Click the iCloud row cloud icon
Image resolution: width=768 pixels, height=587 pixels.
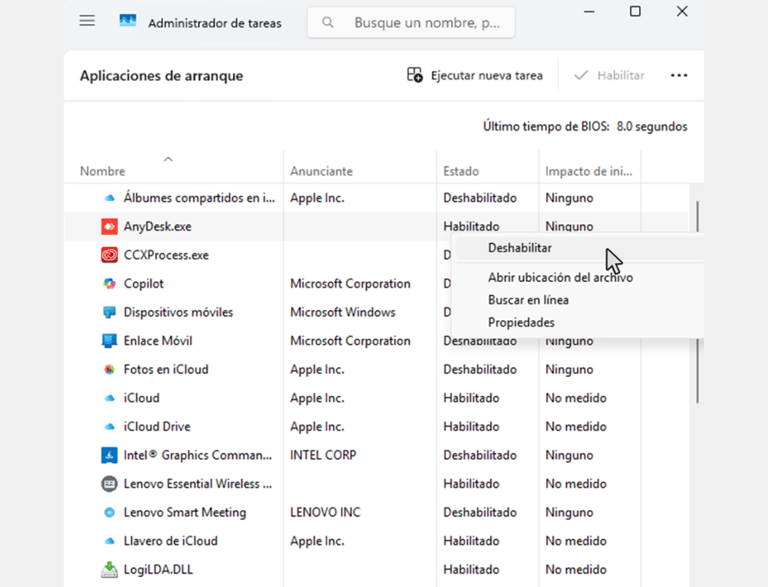[109, 398]
